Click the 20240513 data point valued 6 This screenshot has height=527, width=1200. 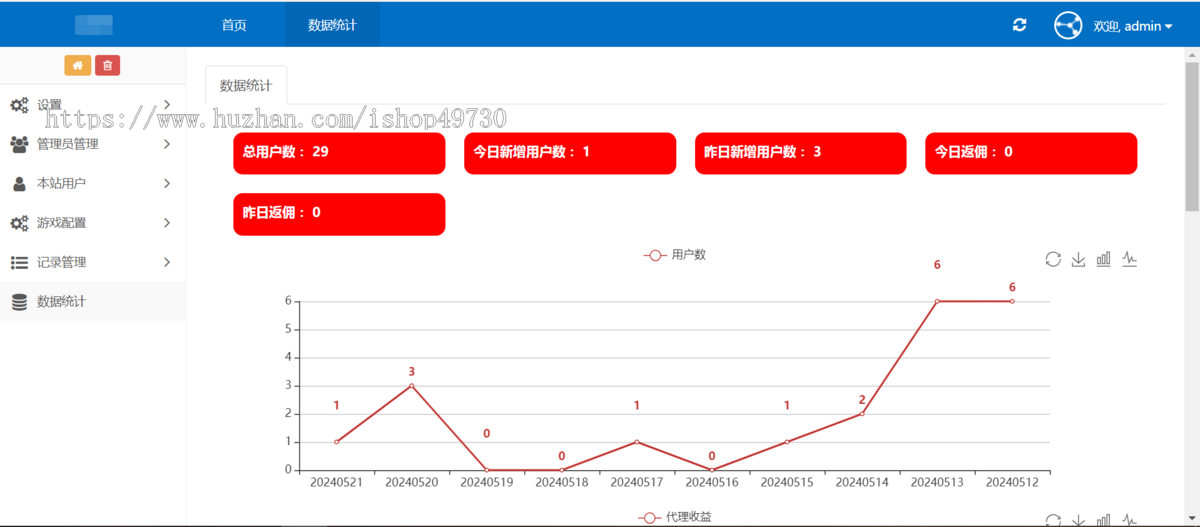pyautogui.click(x=937, y=301)
